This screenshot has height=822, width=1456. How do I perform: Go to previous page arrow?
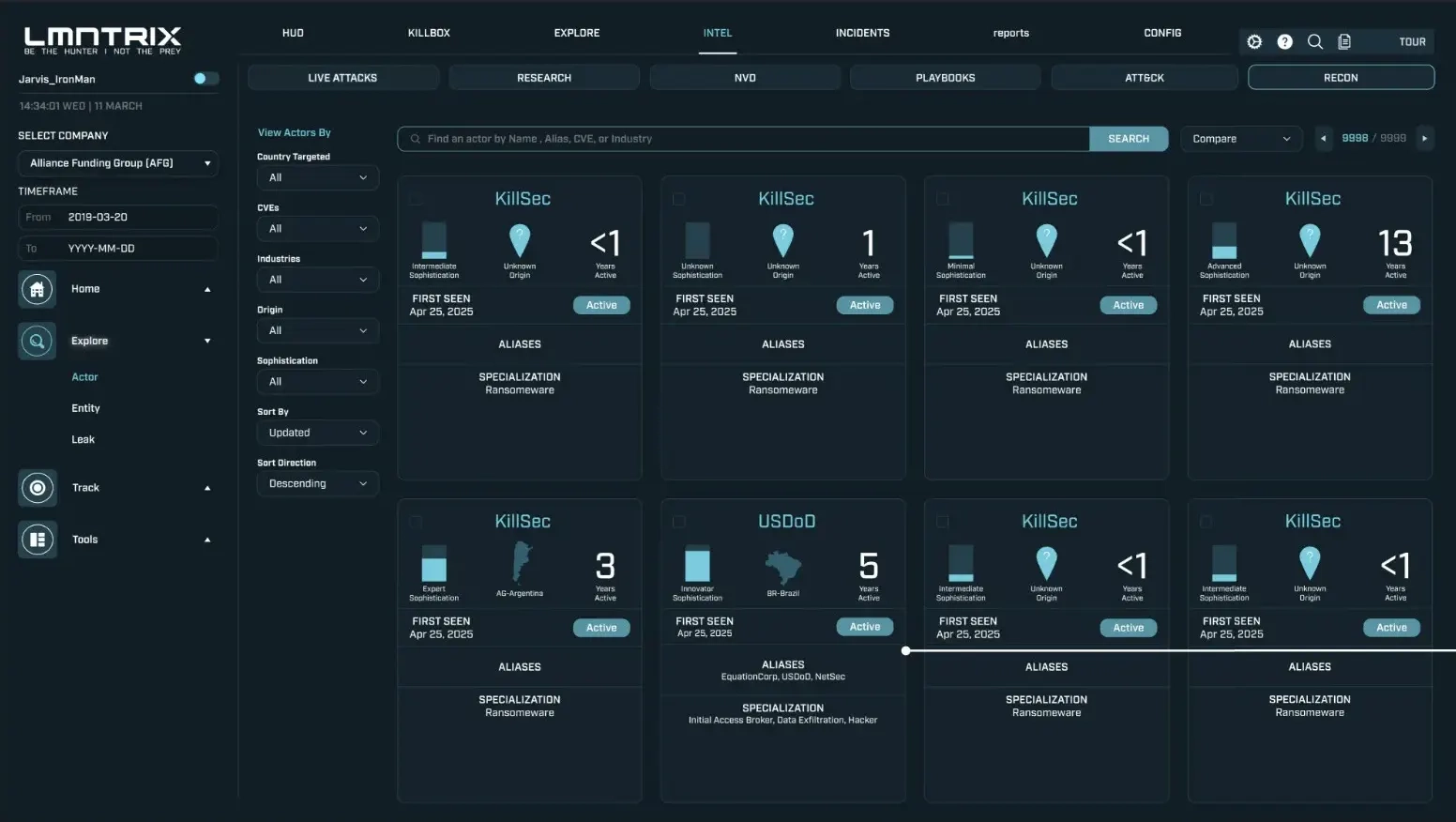pyautogui.click(x=1324, y=139)
